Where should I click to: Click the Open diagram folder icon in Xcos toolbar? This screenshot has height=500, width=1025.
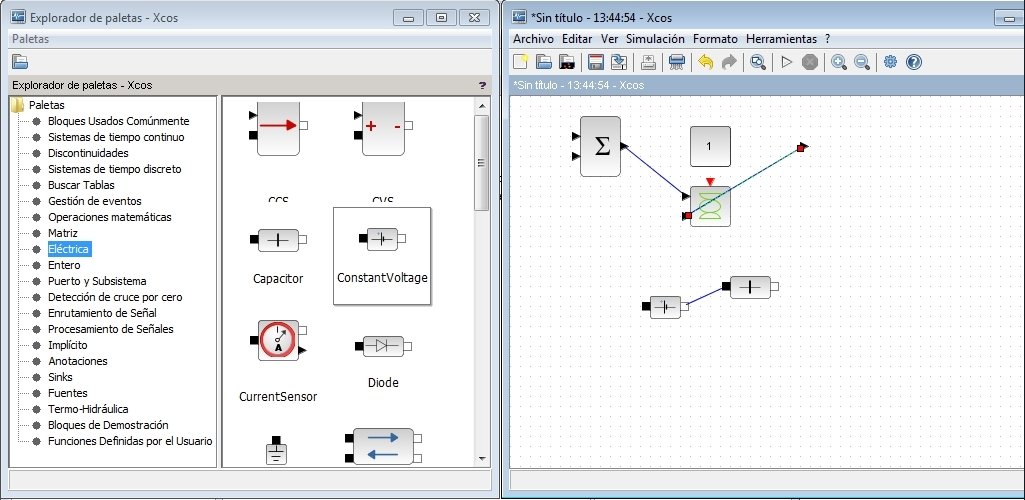coord(544,62)
